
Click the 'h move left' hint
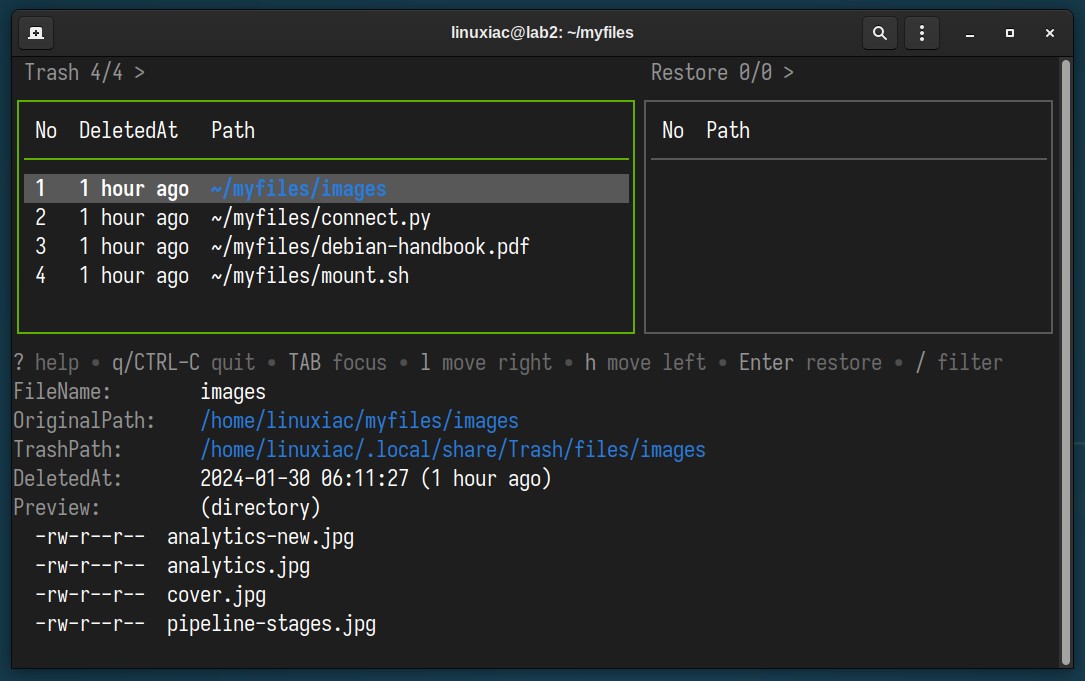[645, 362]
